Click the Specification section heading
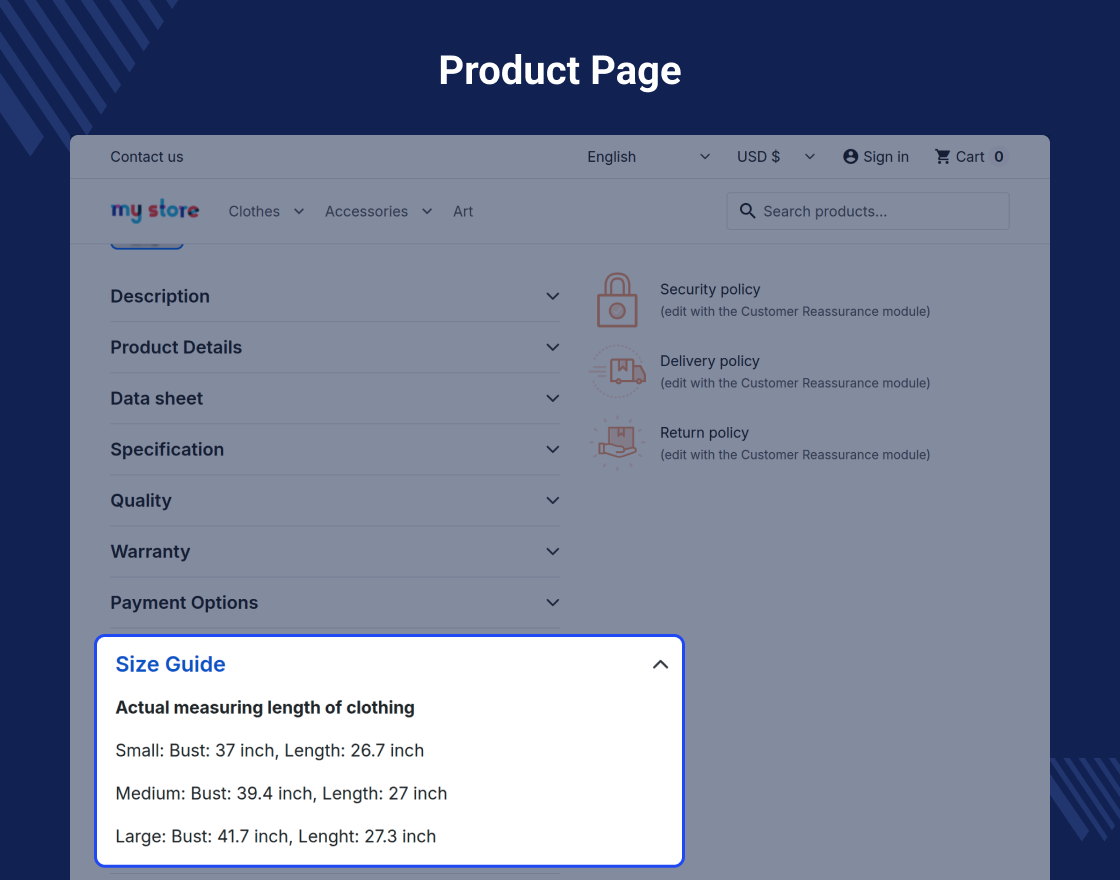 click(x=167, y=449)
